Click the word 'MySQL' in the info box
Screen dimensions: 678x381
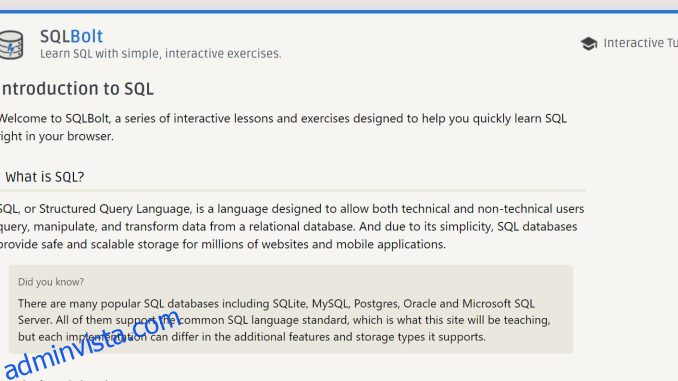[x=330, y=304]
